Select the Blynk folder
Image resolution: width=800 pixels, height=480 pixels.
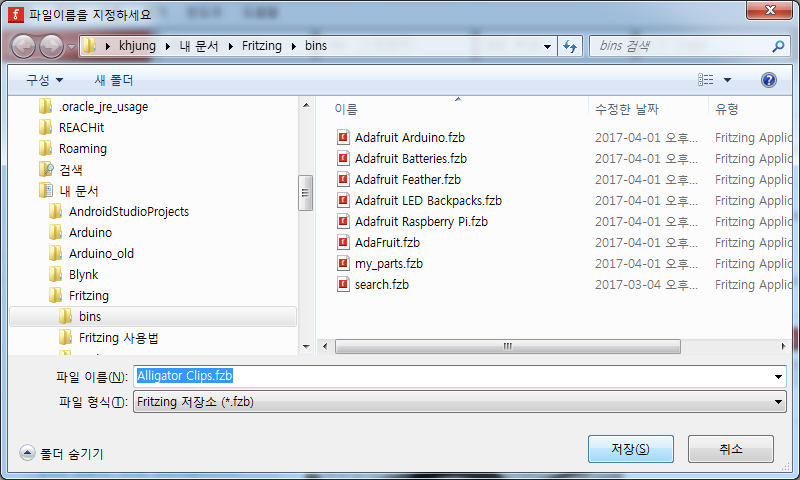(83, 274)
